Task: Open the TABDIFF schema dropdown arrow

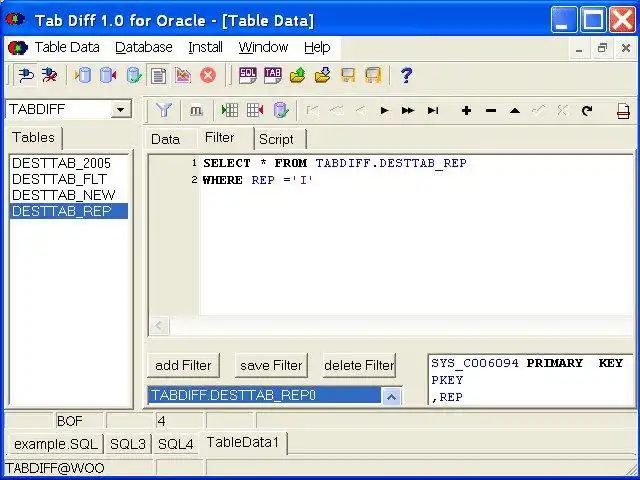Action: [121, 109]
